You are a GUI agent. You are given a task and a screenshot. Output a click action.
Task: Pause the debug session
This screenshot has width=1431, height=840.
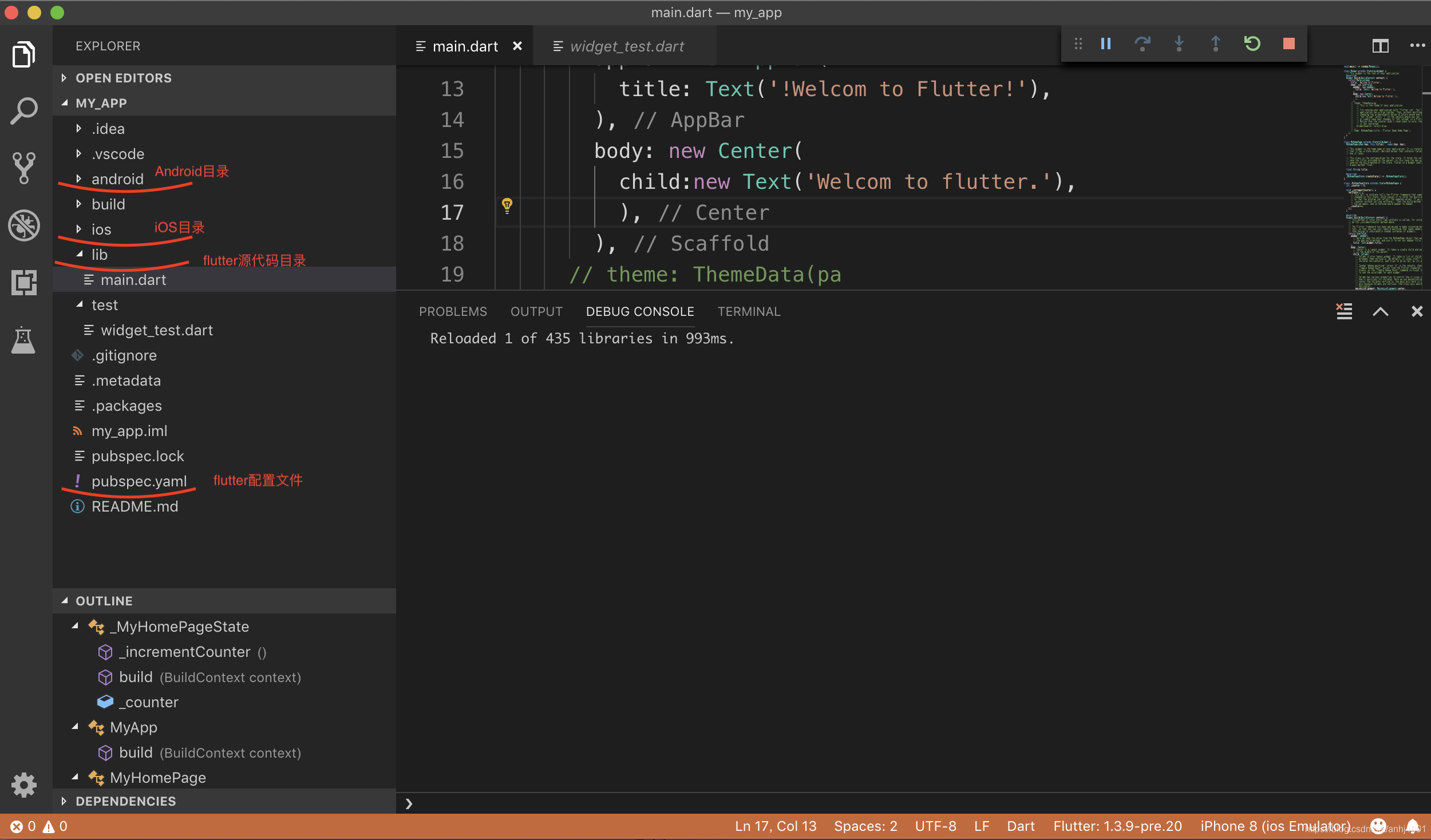tap(1106, 44)
